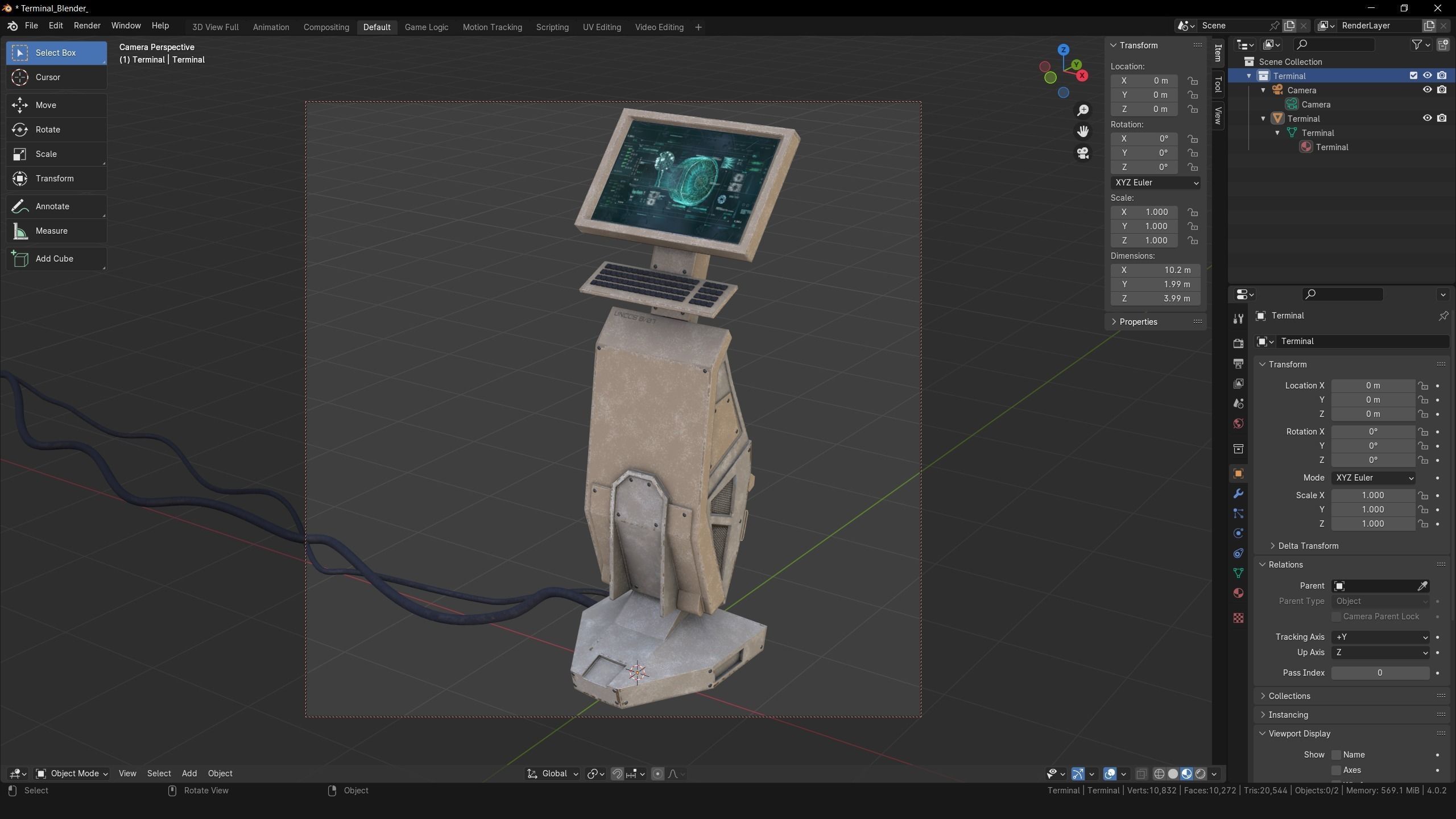The height and width of the screenshot is (819, 1456).
Task: Disable the Terminal object in renders
Action: [x=1443, y=118]
